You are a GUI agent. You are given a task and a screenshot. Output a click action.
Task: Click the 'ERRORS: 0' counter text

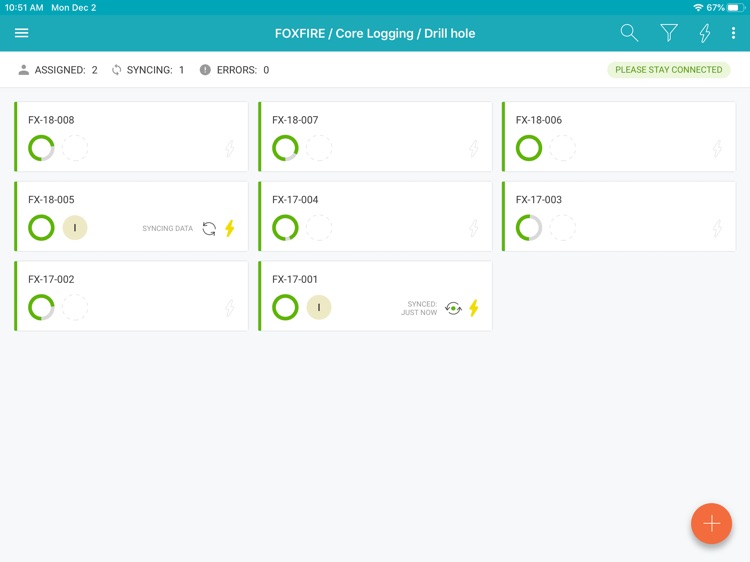243,70
